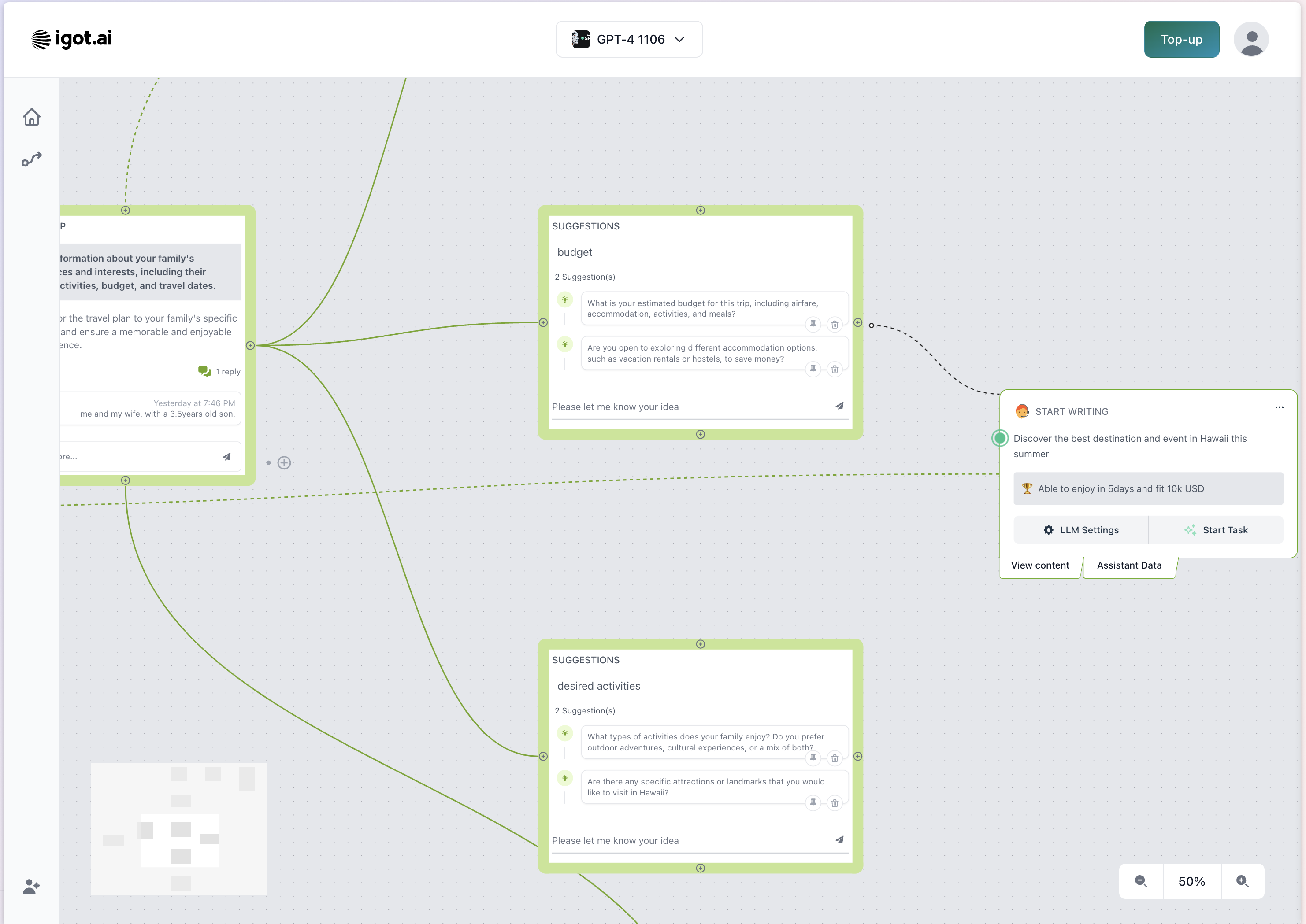Click the add user icon in sidebar
Viewport: 1306px width, 924px height.
(x=31, y=887)
